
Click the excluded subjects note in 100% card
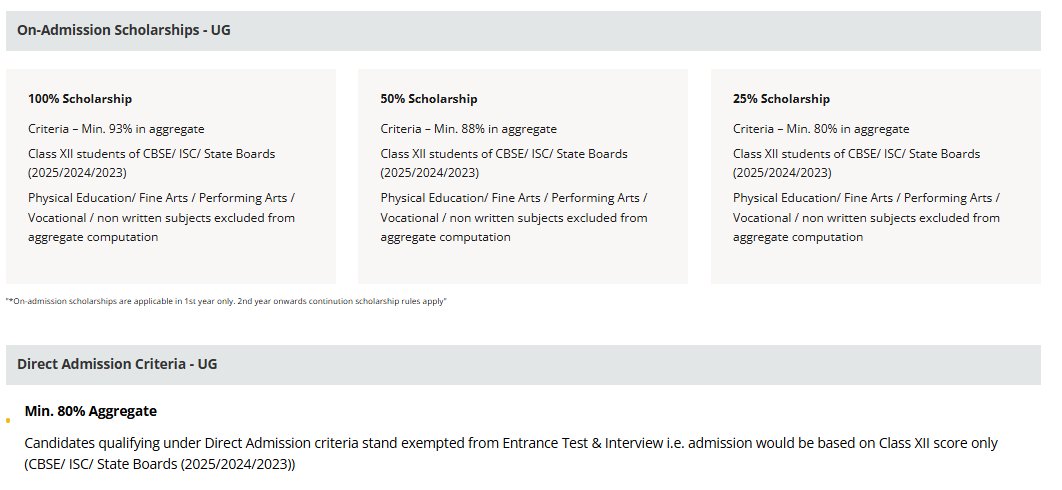click(x=162, y=218)
